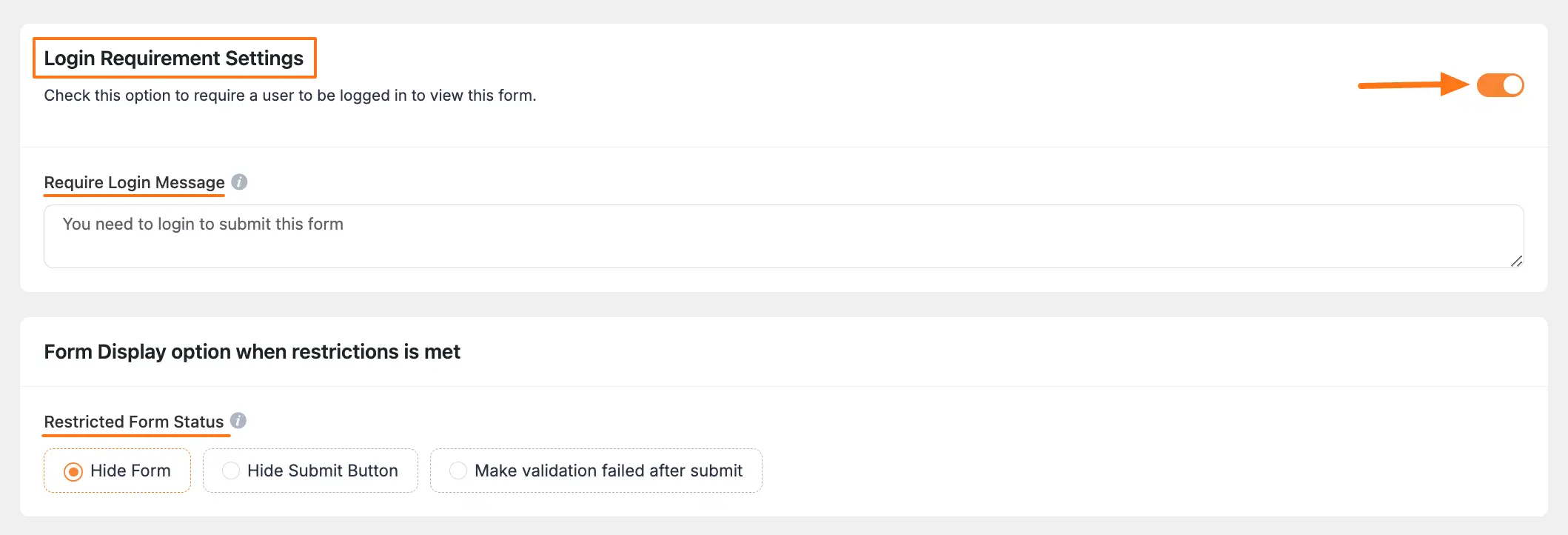
Task: Switch off the Login Requirement Settings switch
Action: click(x=1500, y=85)
